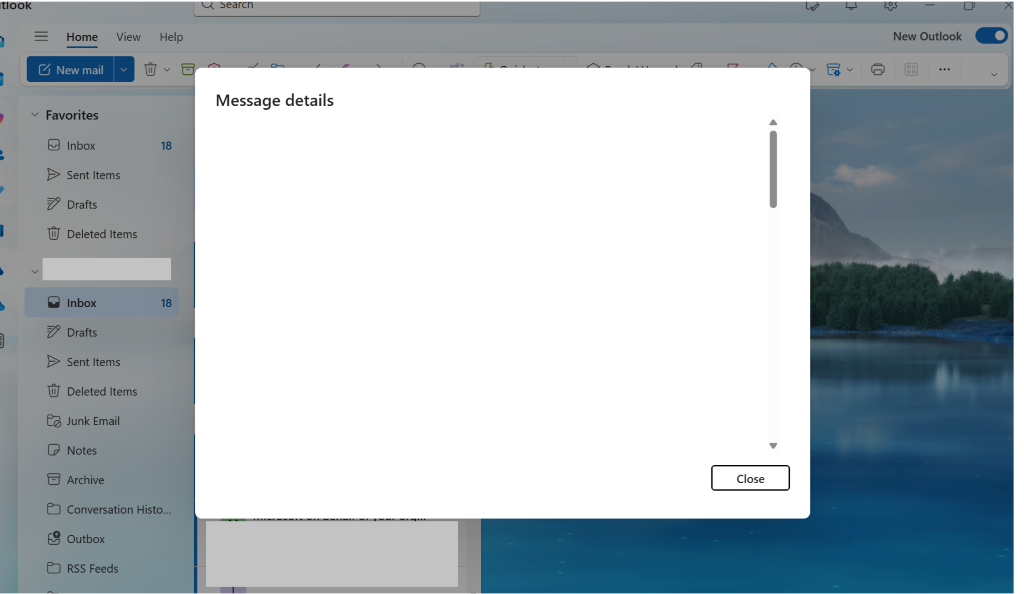Click the scroll up arrow in Message details

(x=773, y=123)
